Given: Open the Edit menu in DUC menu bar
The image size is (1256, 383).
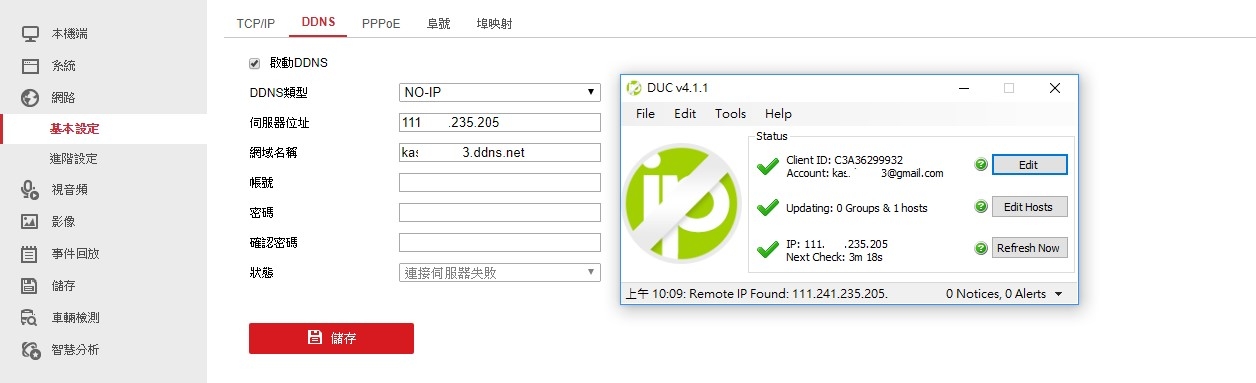Looking at the screenshot, I should click(685, 114).
